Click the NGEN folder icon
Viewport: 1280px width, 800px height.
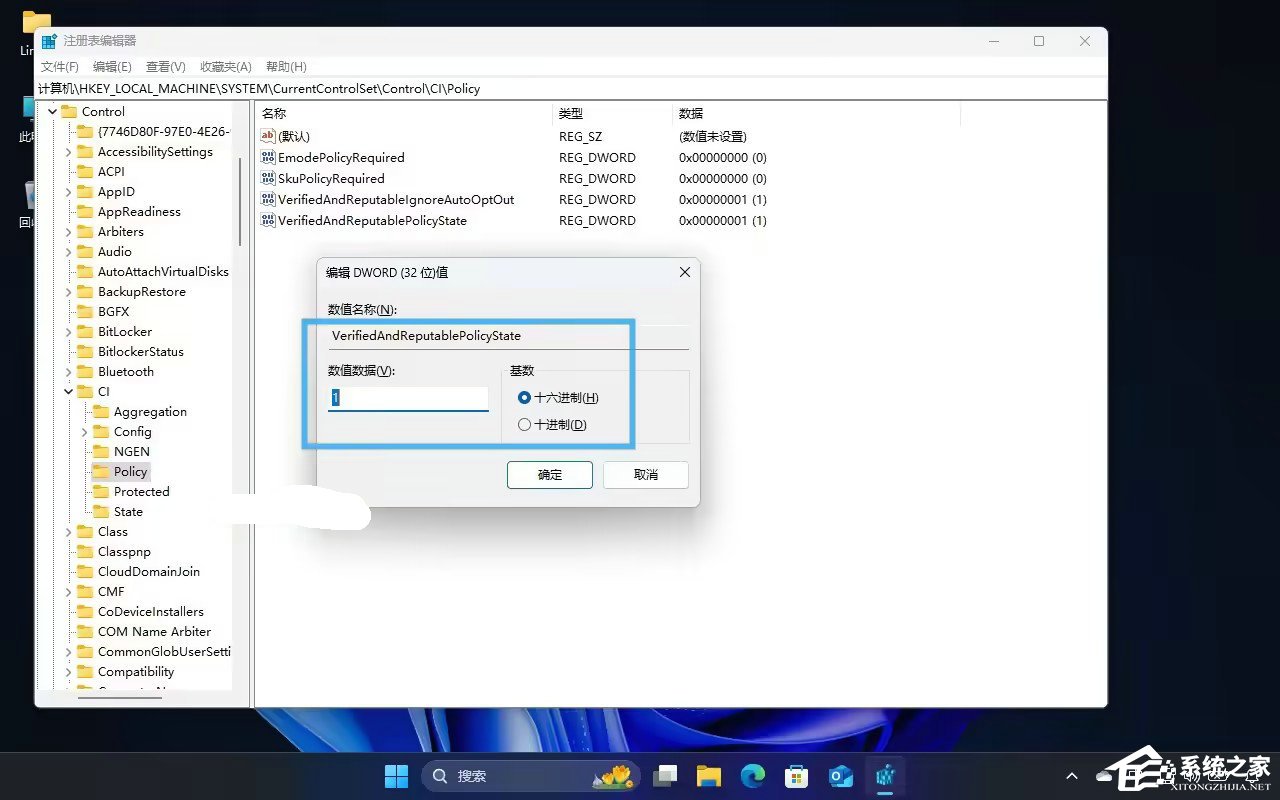tap(101, 451)
